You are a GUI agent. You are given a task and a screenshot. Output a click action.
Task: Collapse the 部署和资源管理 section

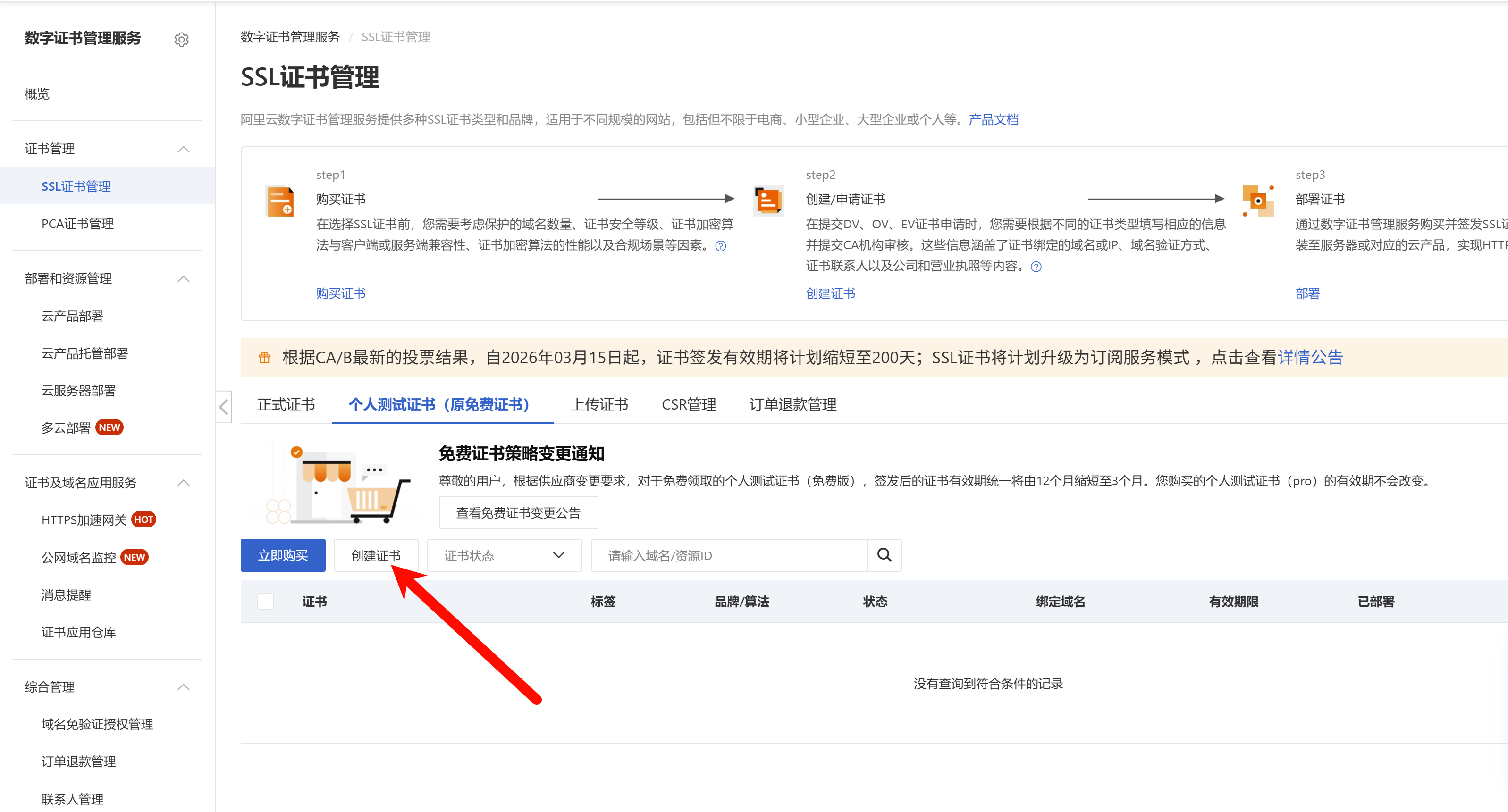point(183,278)
